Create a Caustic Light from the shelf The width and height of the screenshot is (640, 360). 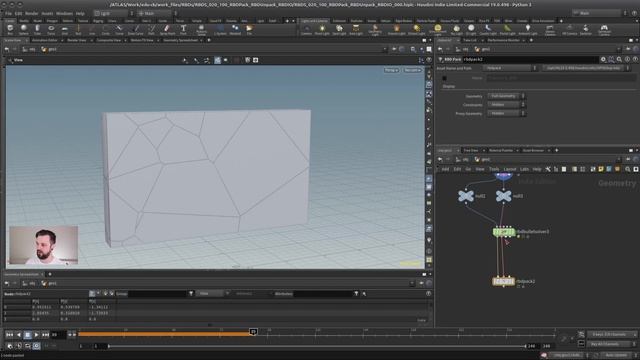point(488,29)
